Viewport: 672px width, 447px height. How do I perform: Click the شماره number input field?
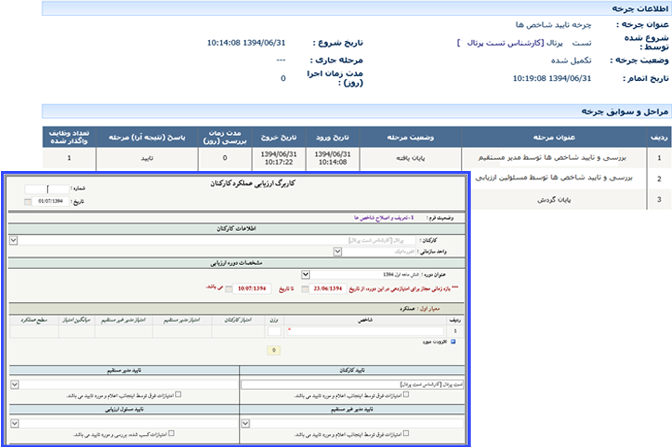click(47, 189)
